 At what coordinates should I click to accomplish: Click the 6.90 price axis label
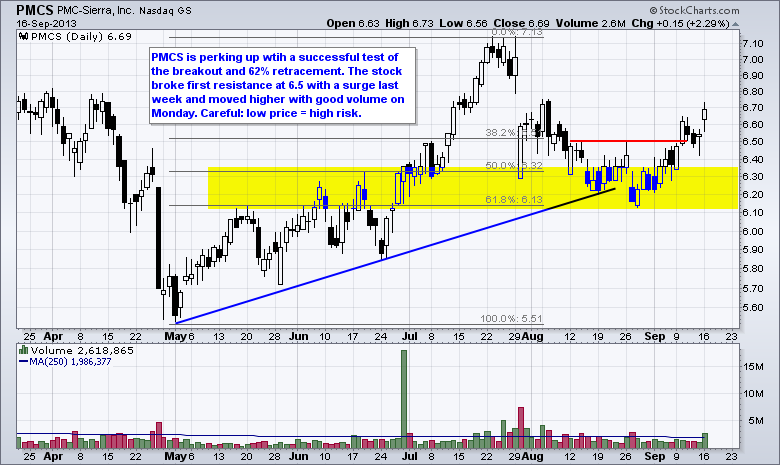[753, 76]
